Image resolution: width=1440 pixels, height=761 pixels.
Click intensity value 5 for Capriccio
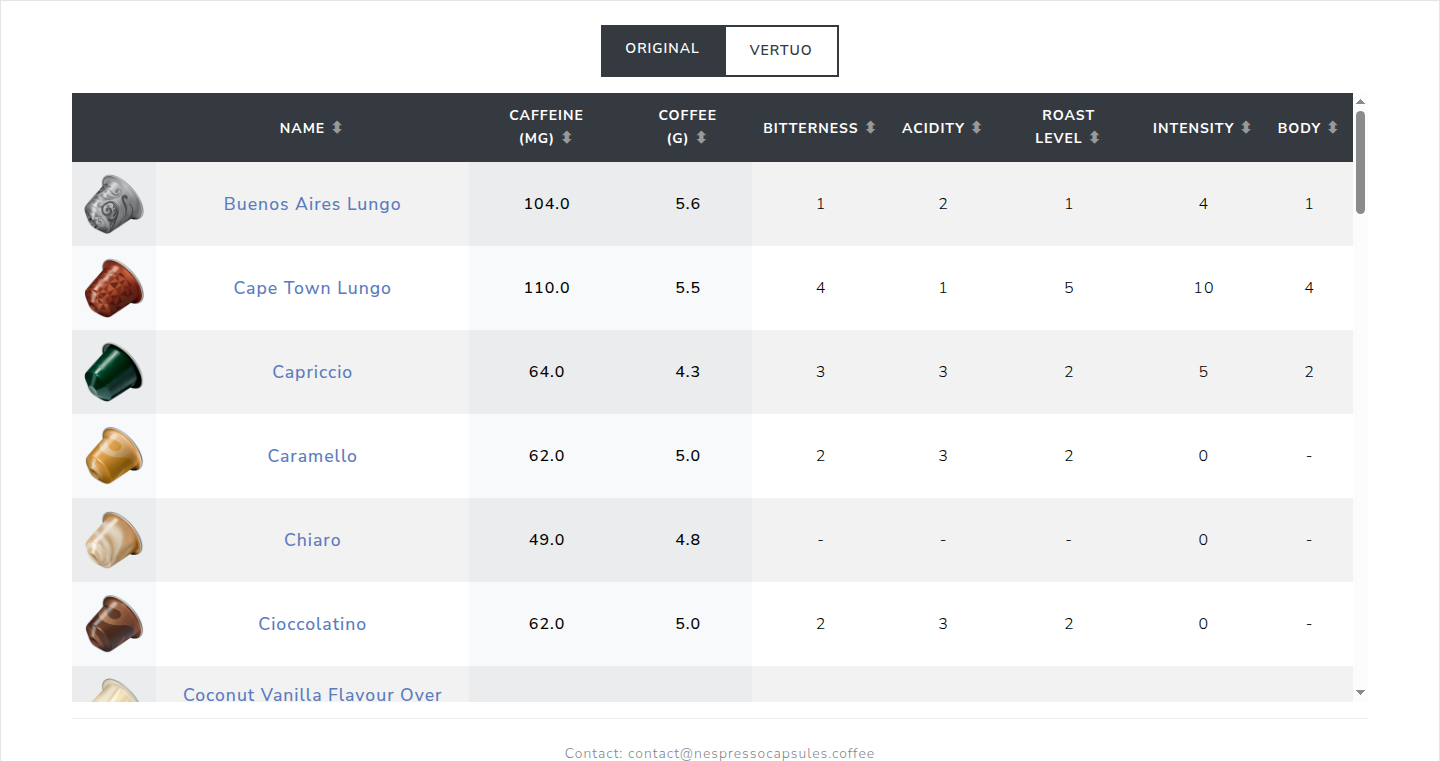[1203, 372]
